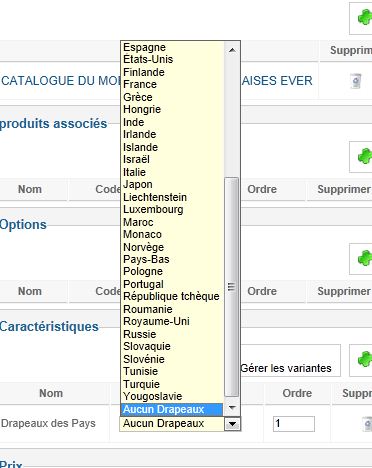Select Royaume-Uni option
This screenshot has height=468, width=372.
pyautogui.click(x=156, y=321)
